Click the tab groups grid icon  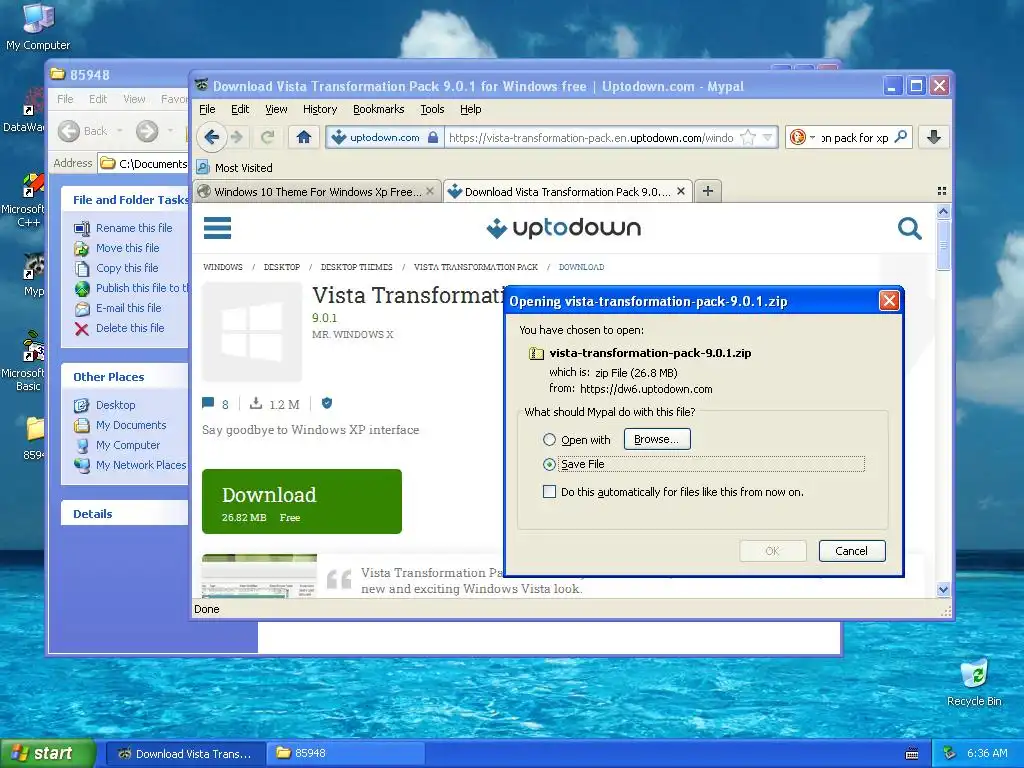click(x=942, y=191)
